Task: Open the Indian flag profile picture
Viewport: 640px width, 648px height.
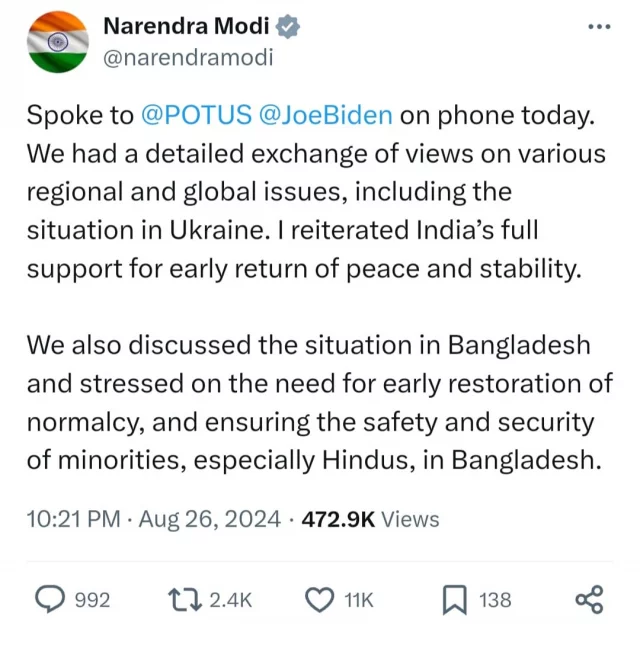Action: pyautogui.click(x=55, y=42)
